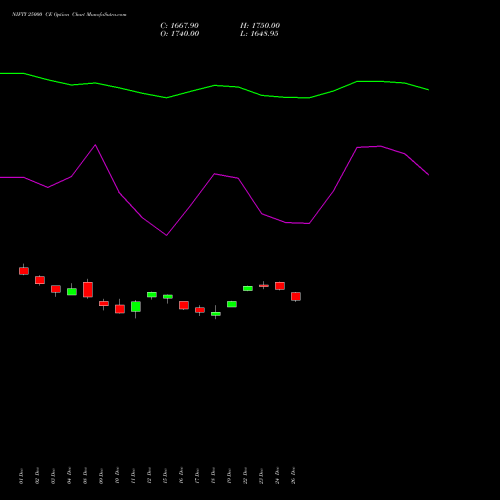Click the 23 Dec date axis label

[x=261, y=476]
